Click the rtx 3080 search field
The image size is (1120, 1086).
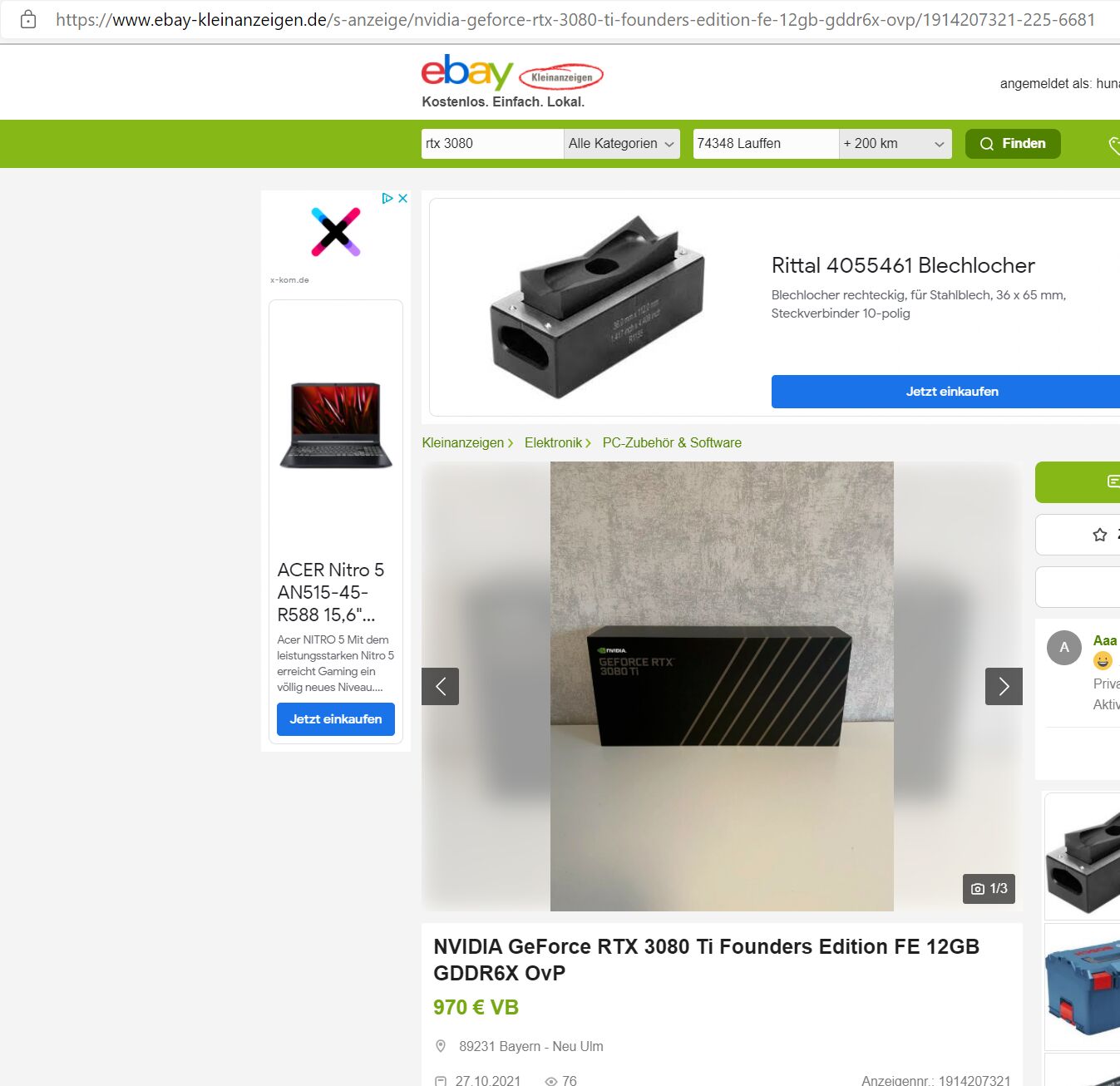pyautogui.click(x=492, y=144)
